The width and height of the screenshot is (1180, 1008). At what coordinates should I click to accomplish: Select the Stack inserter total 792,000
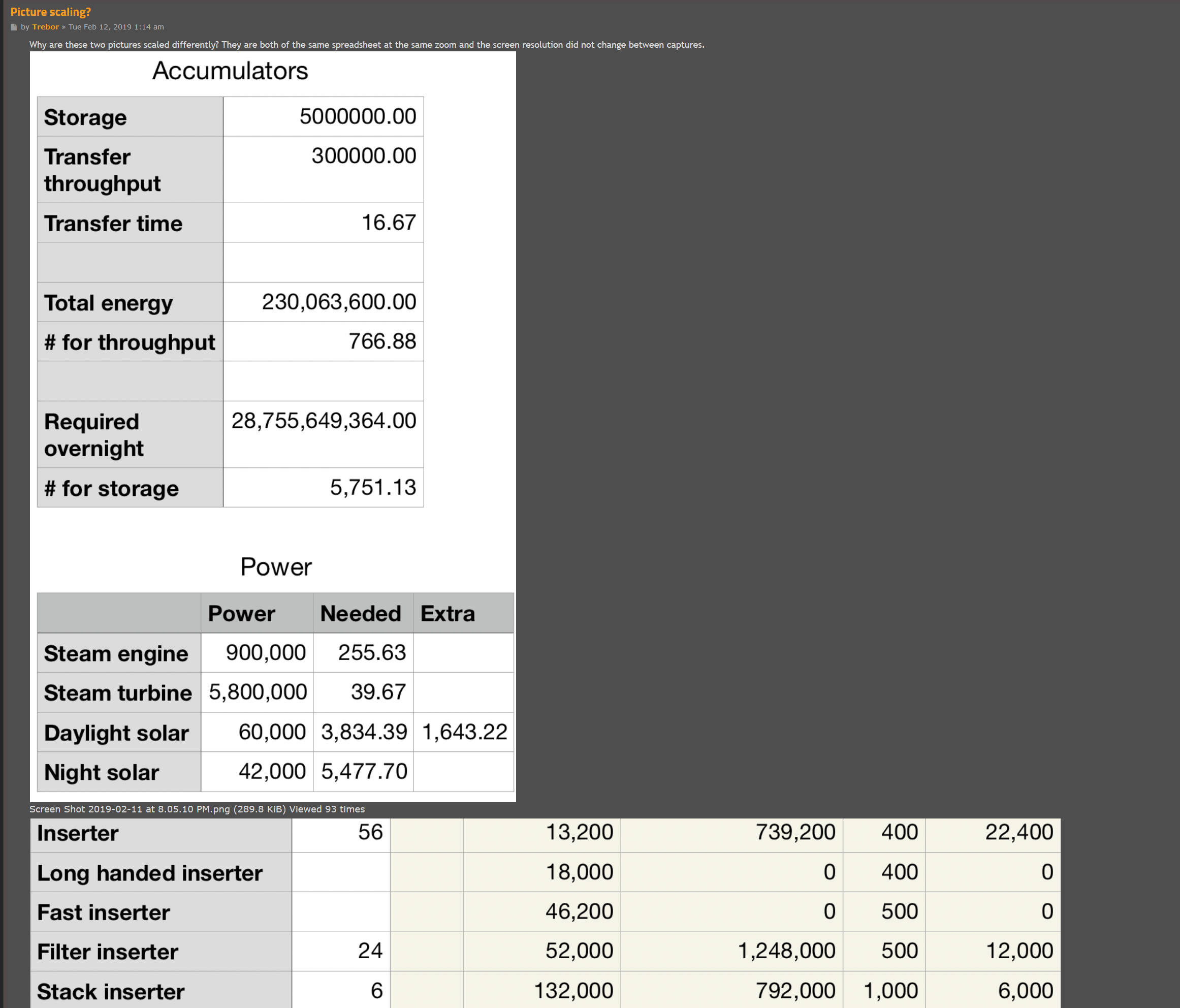(795, 990)
